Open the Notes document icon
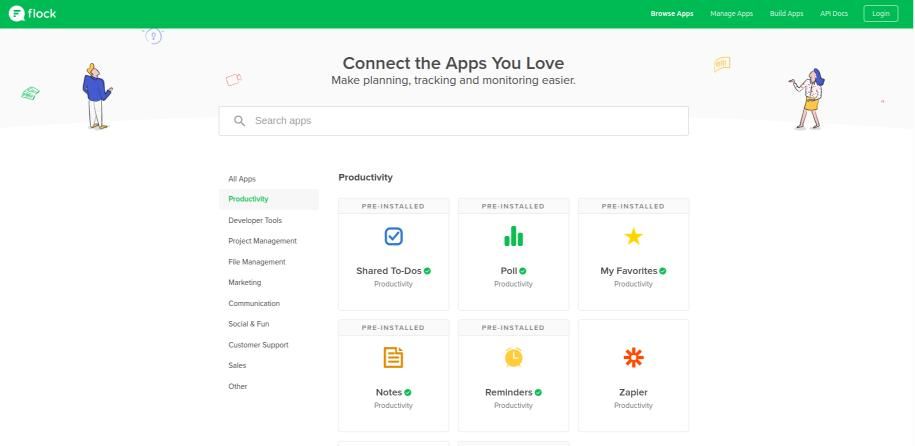 coord(393,357)
